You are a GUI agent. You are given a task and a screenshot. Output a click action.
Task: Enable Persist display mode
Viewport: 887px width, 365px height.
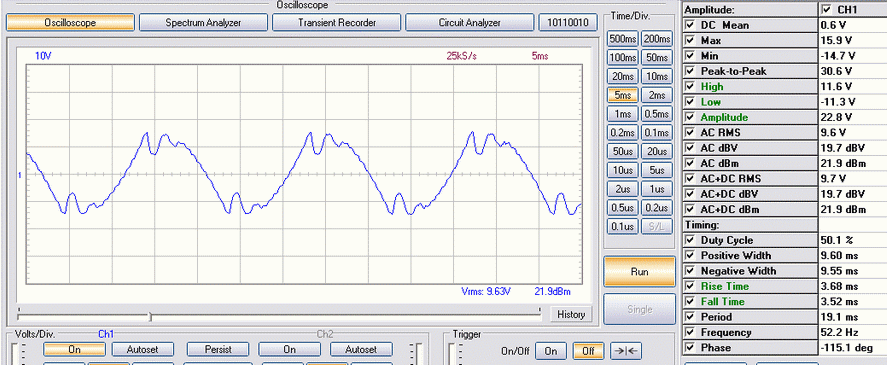pos(218,349)
